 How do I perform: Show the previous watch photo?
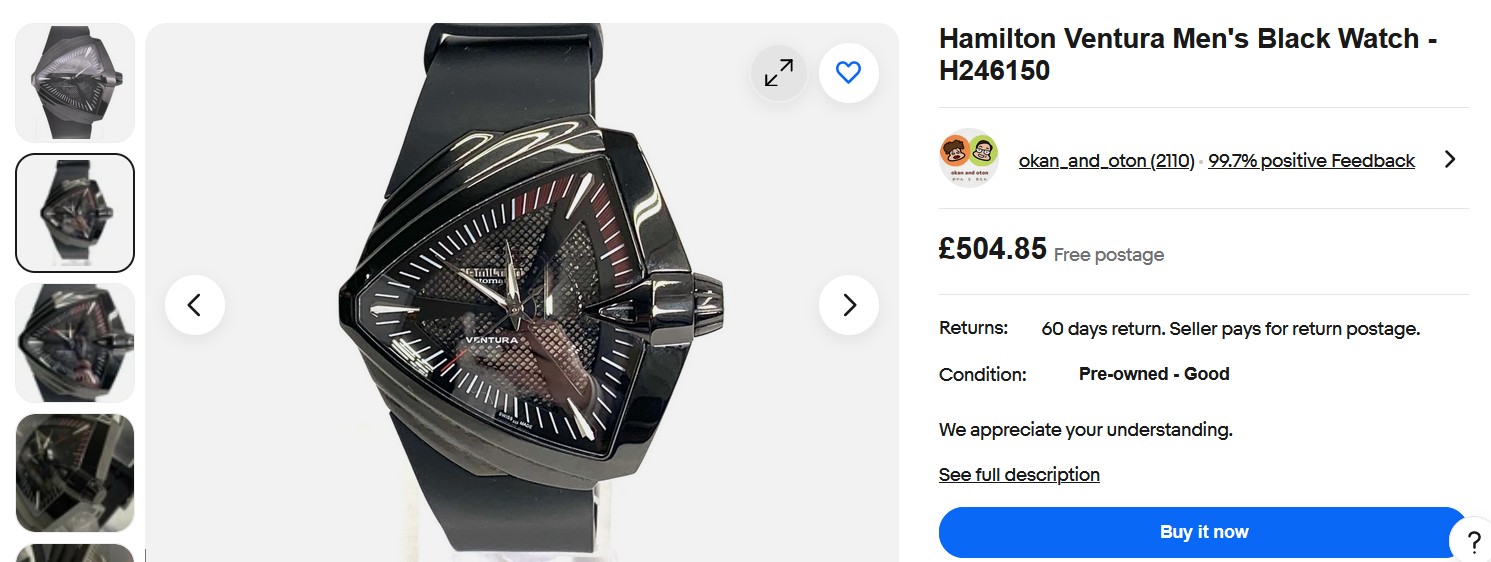[195, 305]
